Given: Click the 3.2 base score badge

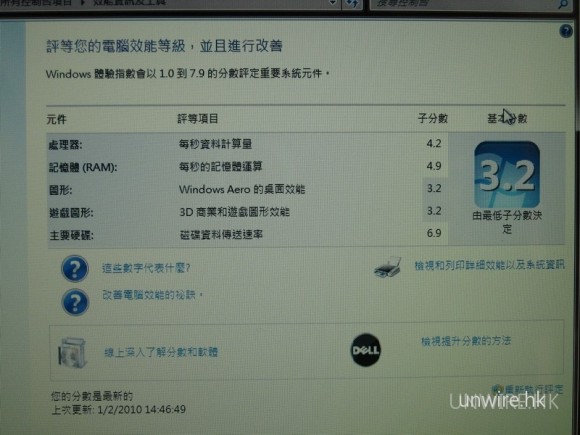Looking at the screenshot, I should tap(507, 175).
